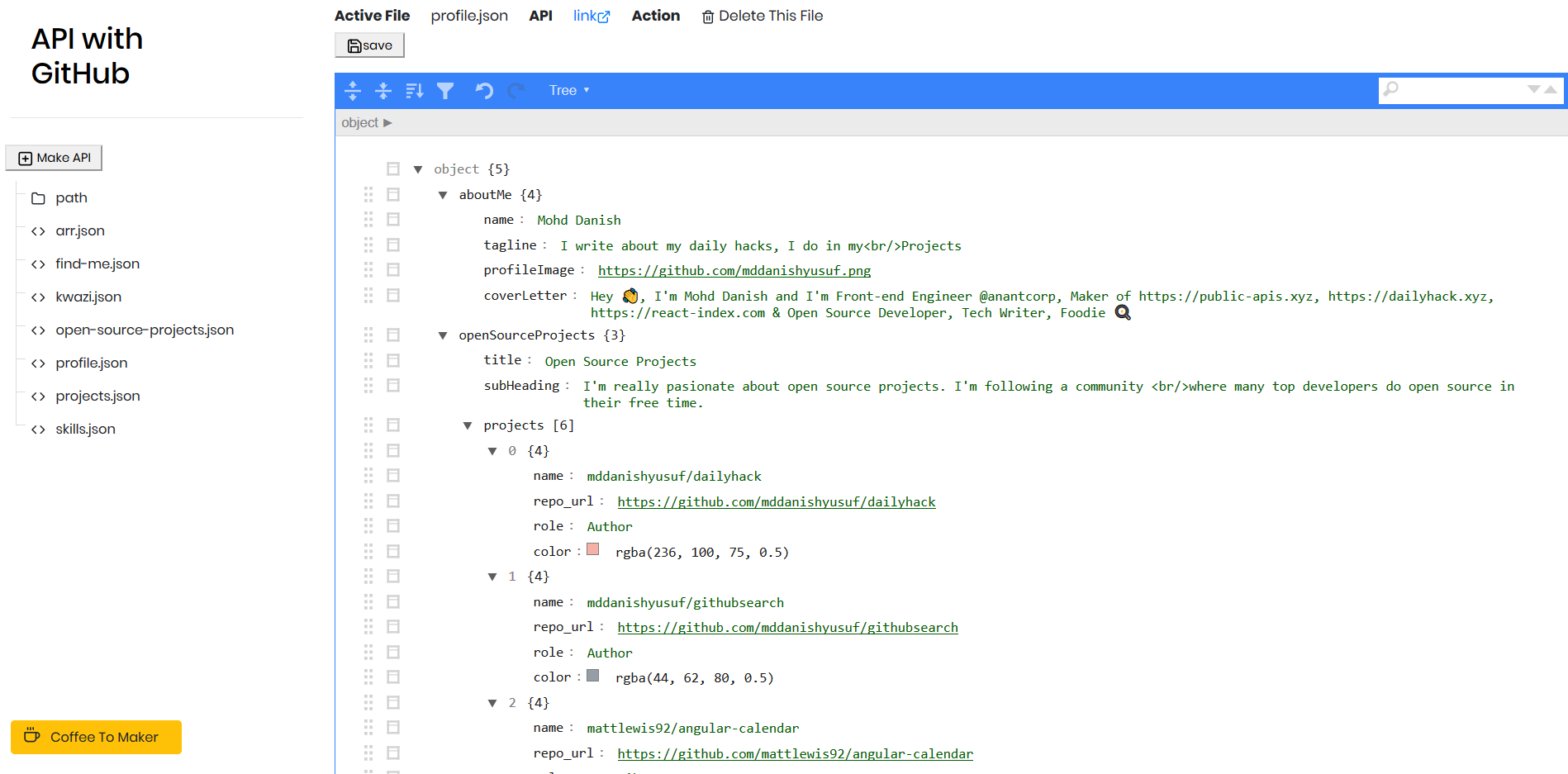Click the collapse all nodes icon
This screenshot has width=1568, height=774.
click(x=383, y=90)
